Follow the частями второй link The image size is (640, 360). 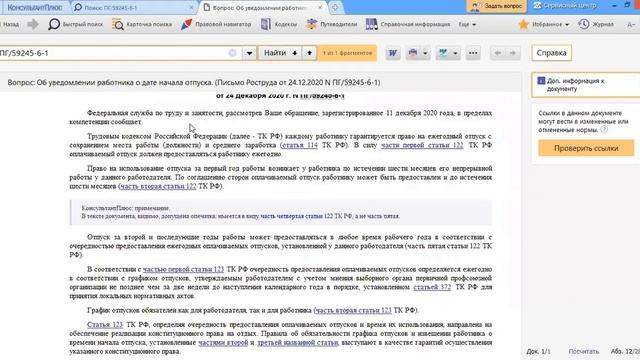click(223, 343)
